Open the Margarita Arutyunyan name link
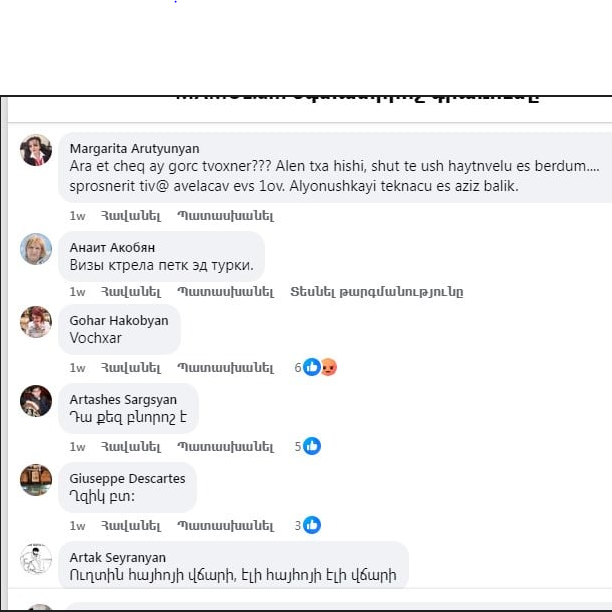Viewport: 612px width, 612px height. (134, 149)
